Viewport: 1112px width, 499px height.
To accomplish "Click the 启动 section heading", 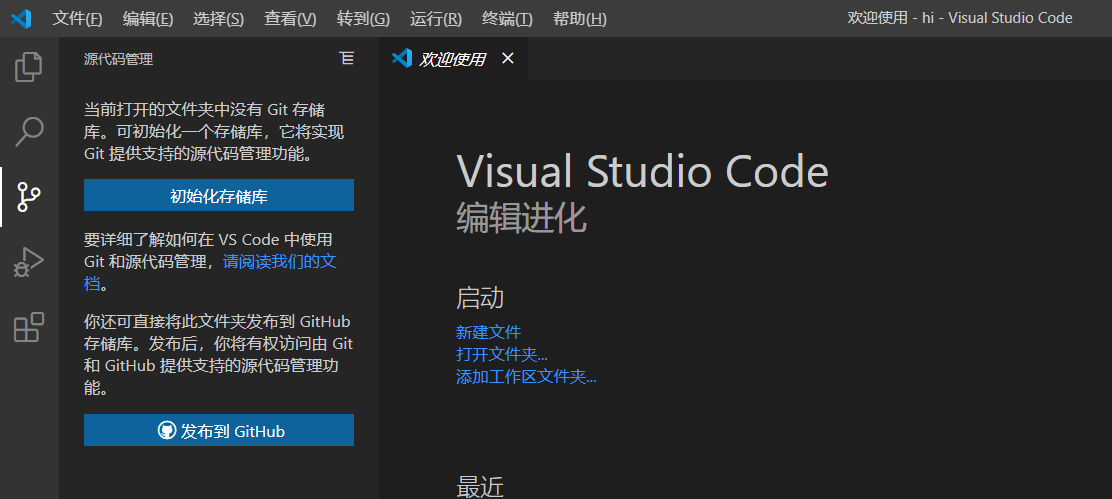I will click(480, 298).
